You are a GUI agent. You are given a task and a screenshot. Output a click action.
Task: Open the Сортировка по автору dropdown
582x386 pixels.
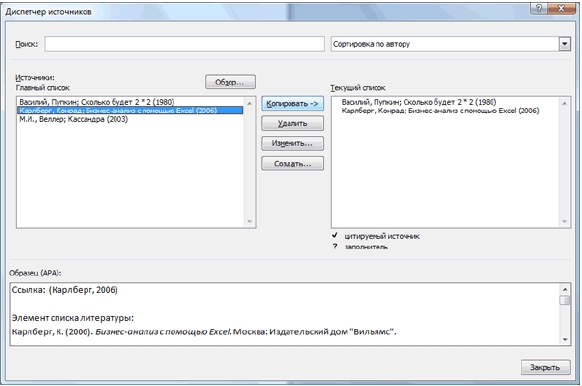click(564, 44)
